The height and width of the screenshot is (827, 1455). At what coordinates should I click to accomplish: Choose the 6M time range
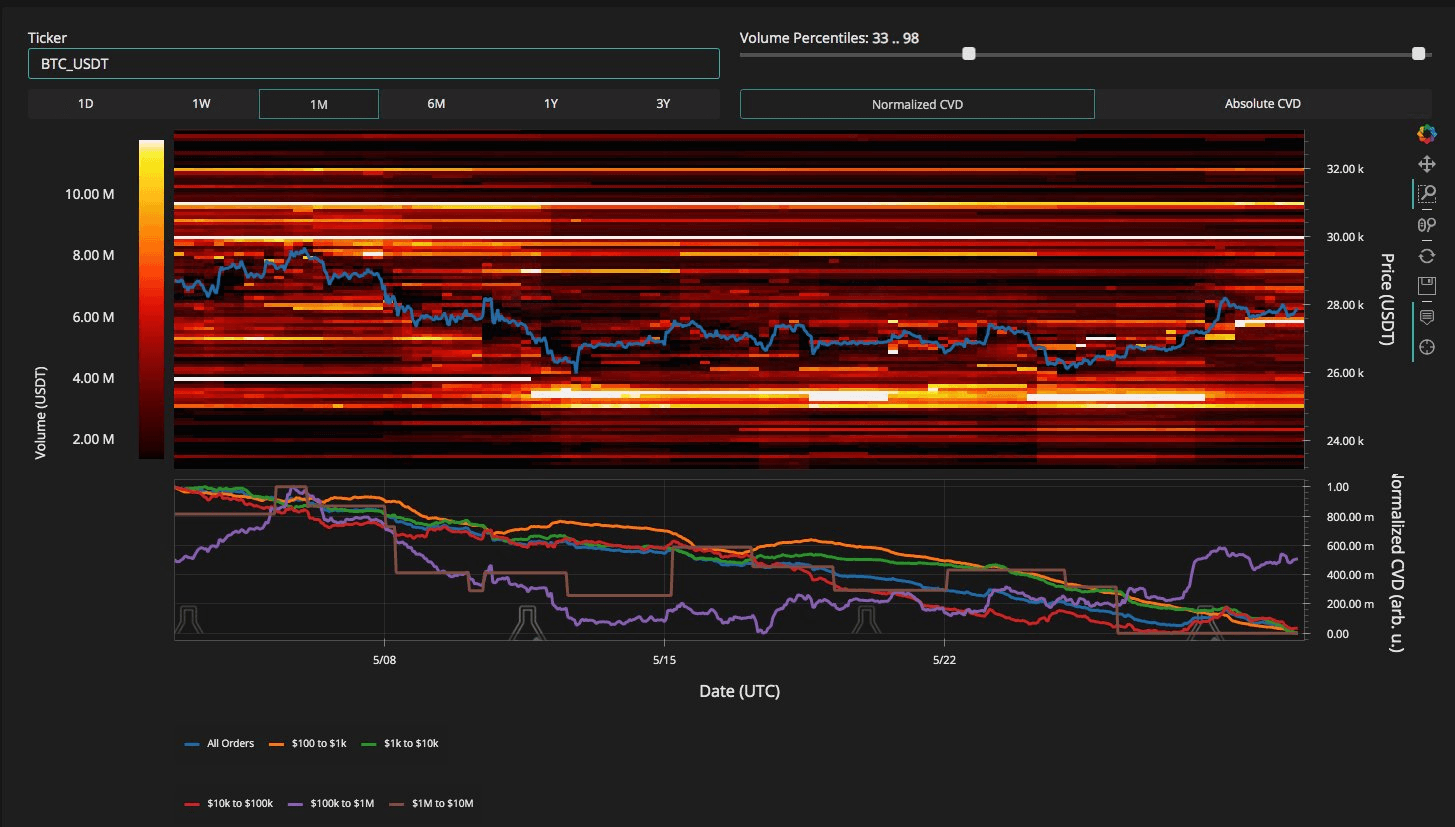(x=436, y=104)
